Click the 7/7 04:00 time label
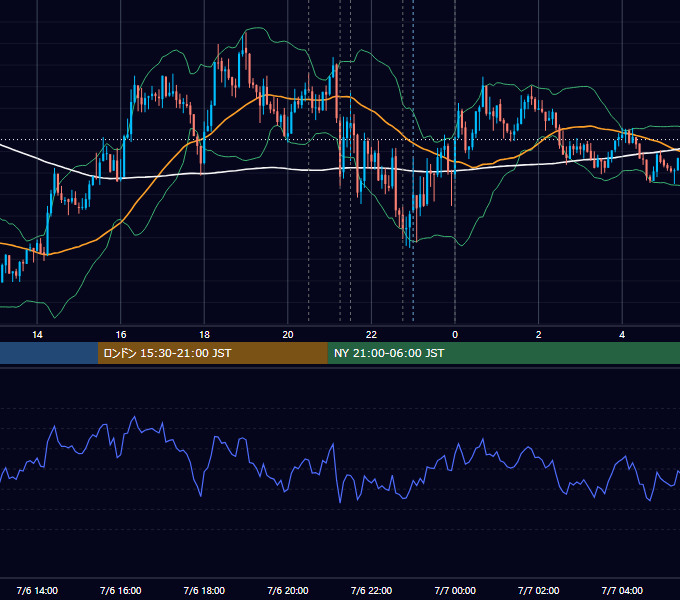 tap(622, 590)
